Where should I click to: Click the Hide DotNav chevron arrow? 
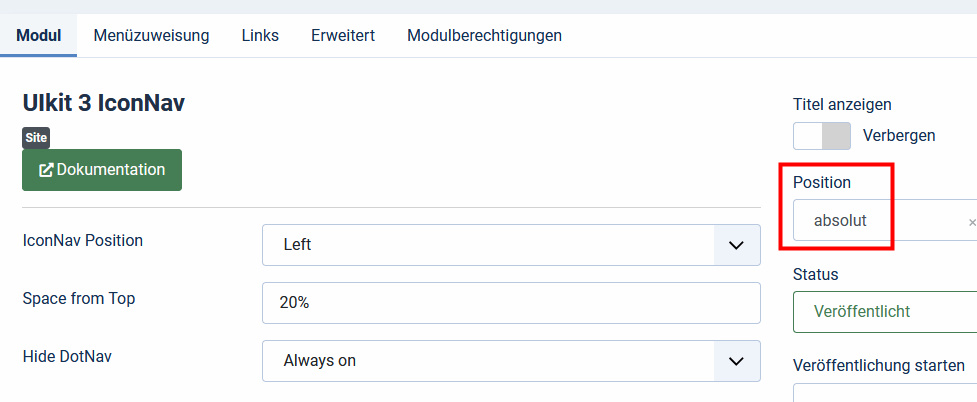736,361
